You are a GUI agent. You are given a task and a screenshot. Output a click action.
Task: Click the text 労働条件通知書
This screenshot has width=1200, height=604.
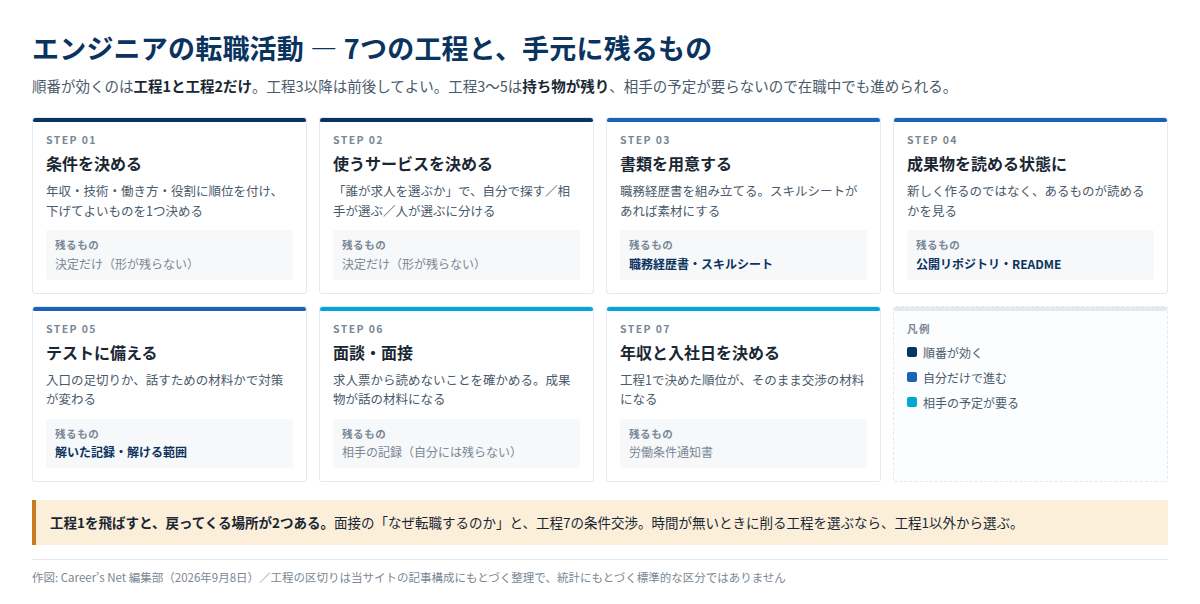click(671, 452)
